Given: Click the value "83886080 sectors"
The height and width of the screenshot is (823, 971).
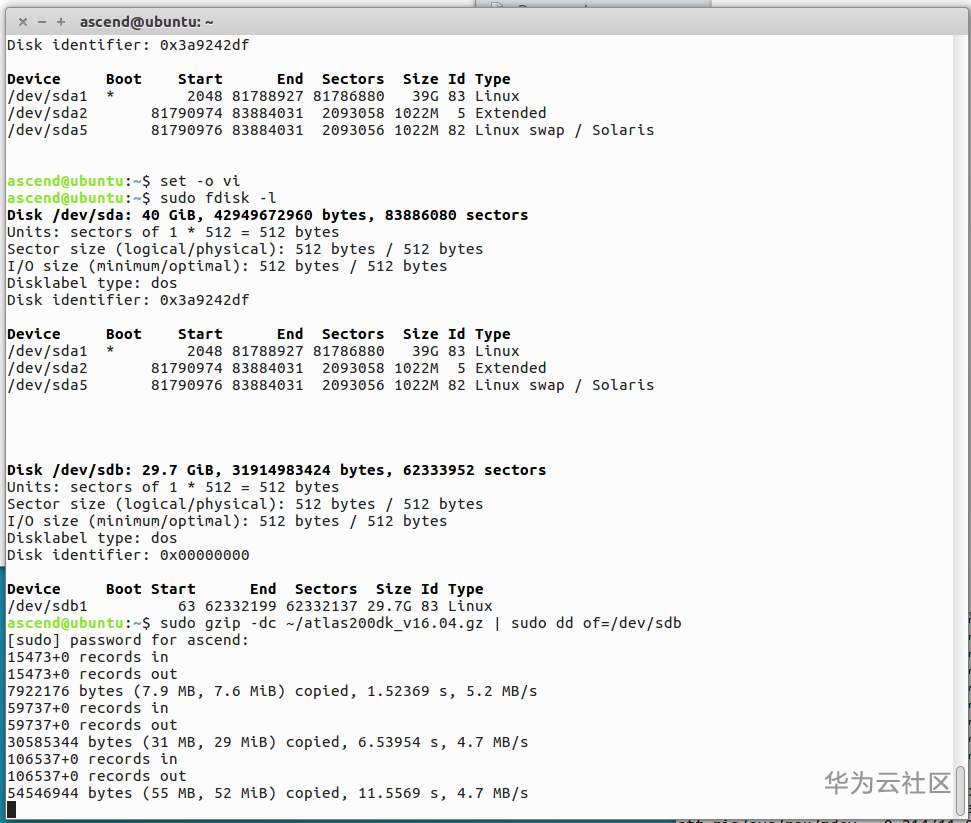Looking at the screenshot, I should (456, 216).
